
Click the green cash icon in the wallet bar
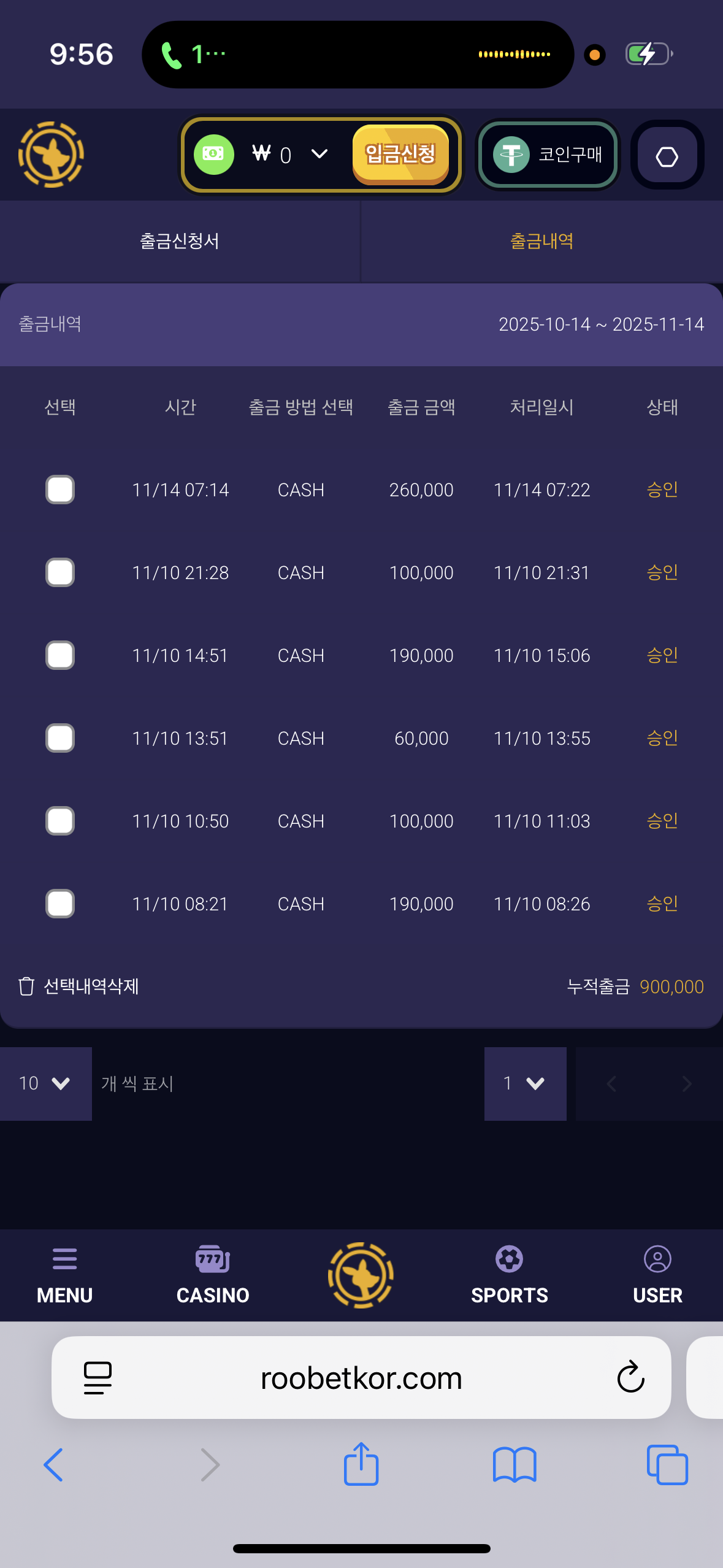pyautogui.click(x=213, y=155)
